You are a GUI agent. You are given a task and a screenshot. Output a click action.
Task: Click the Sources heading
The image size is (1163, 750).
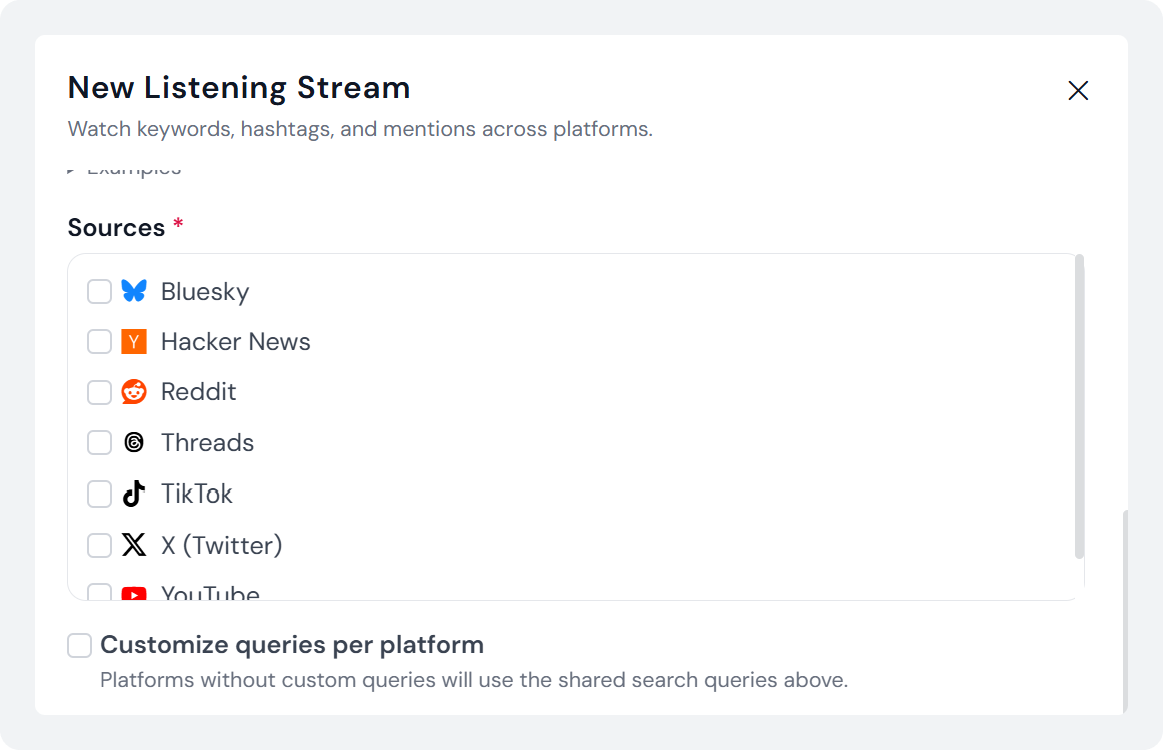tap(116, 228)
